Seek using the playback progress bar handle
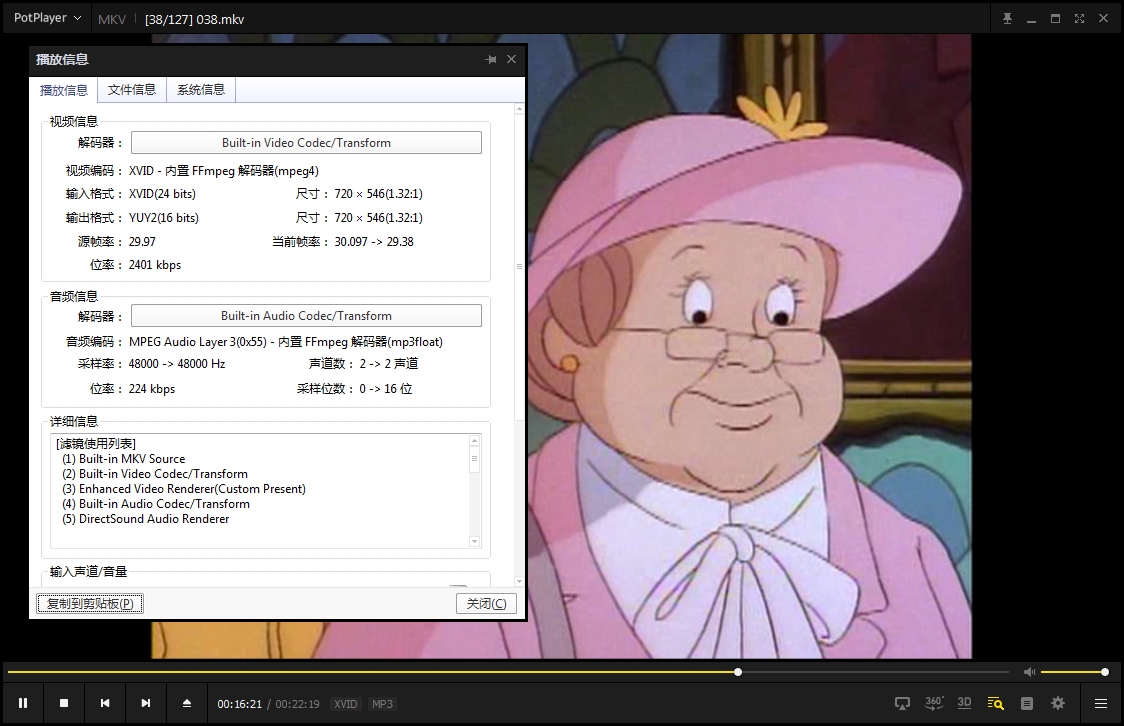 (738, 672)
